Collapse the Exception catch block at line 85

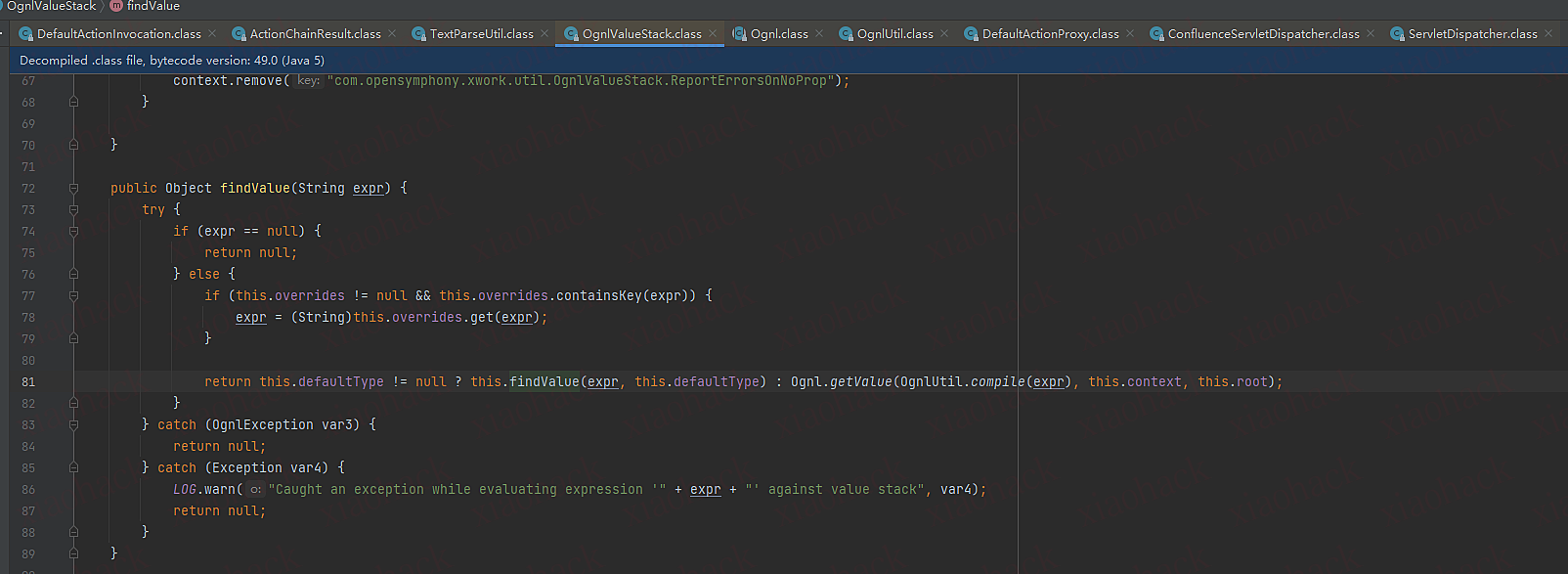[73, 467]
